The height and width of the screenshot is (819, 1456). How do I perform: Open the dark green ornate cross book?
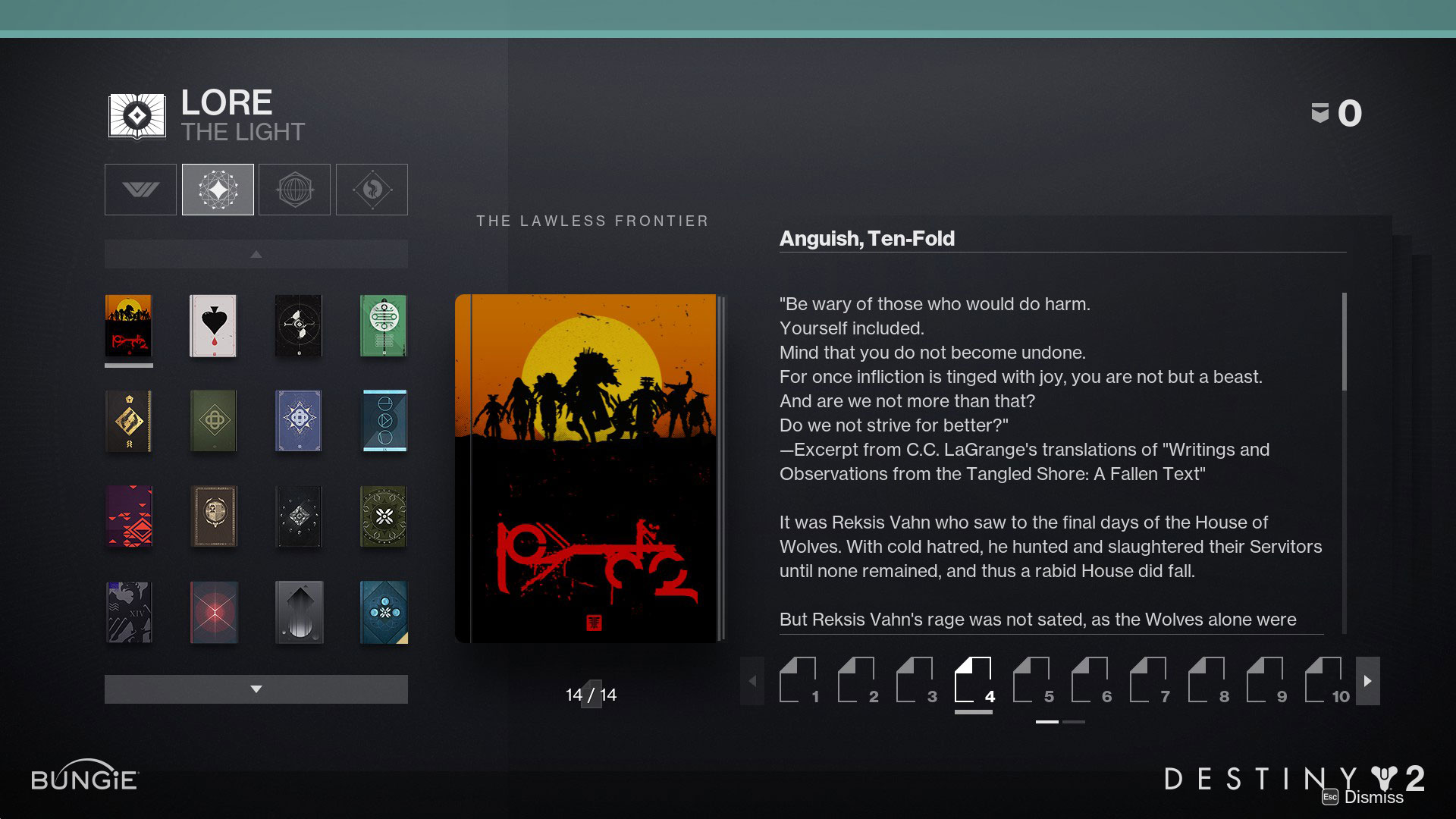[384, 516]
